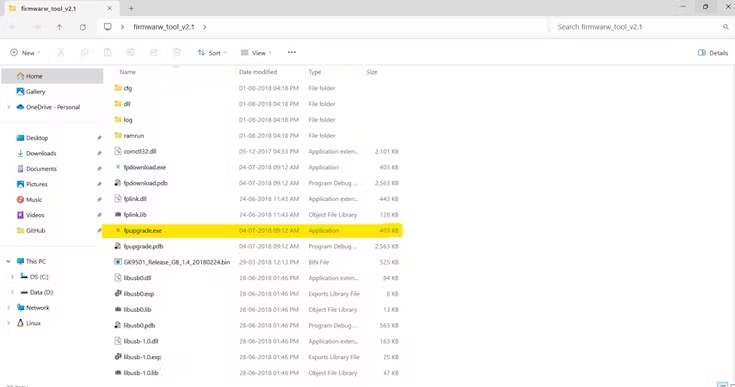Click the Delete trash icon
735x387 pixels.
click(x=177, y=52)
